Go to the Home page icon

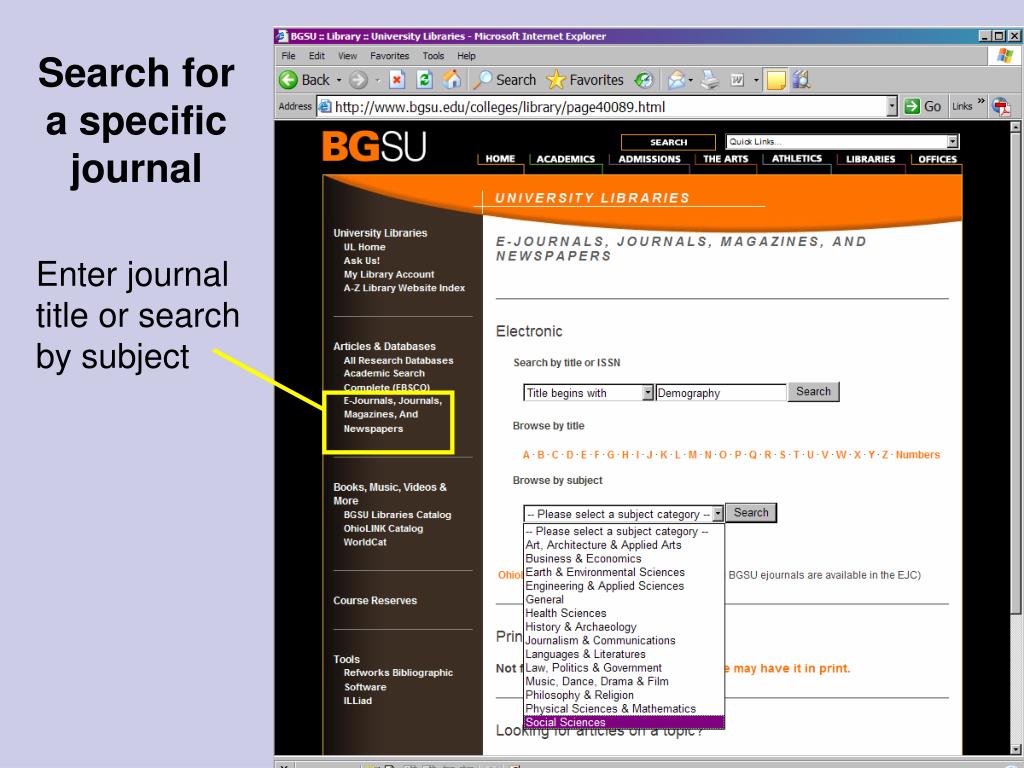click(x=451, y=80)
